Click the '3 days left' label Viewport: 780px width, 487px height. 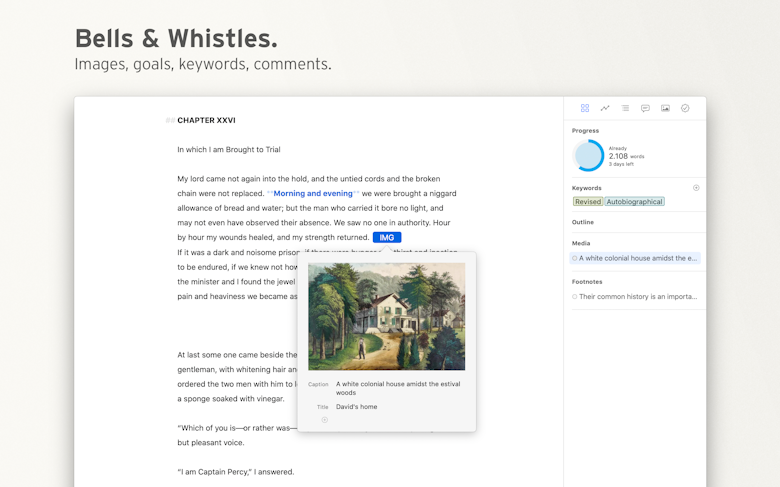coord(621,164)
